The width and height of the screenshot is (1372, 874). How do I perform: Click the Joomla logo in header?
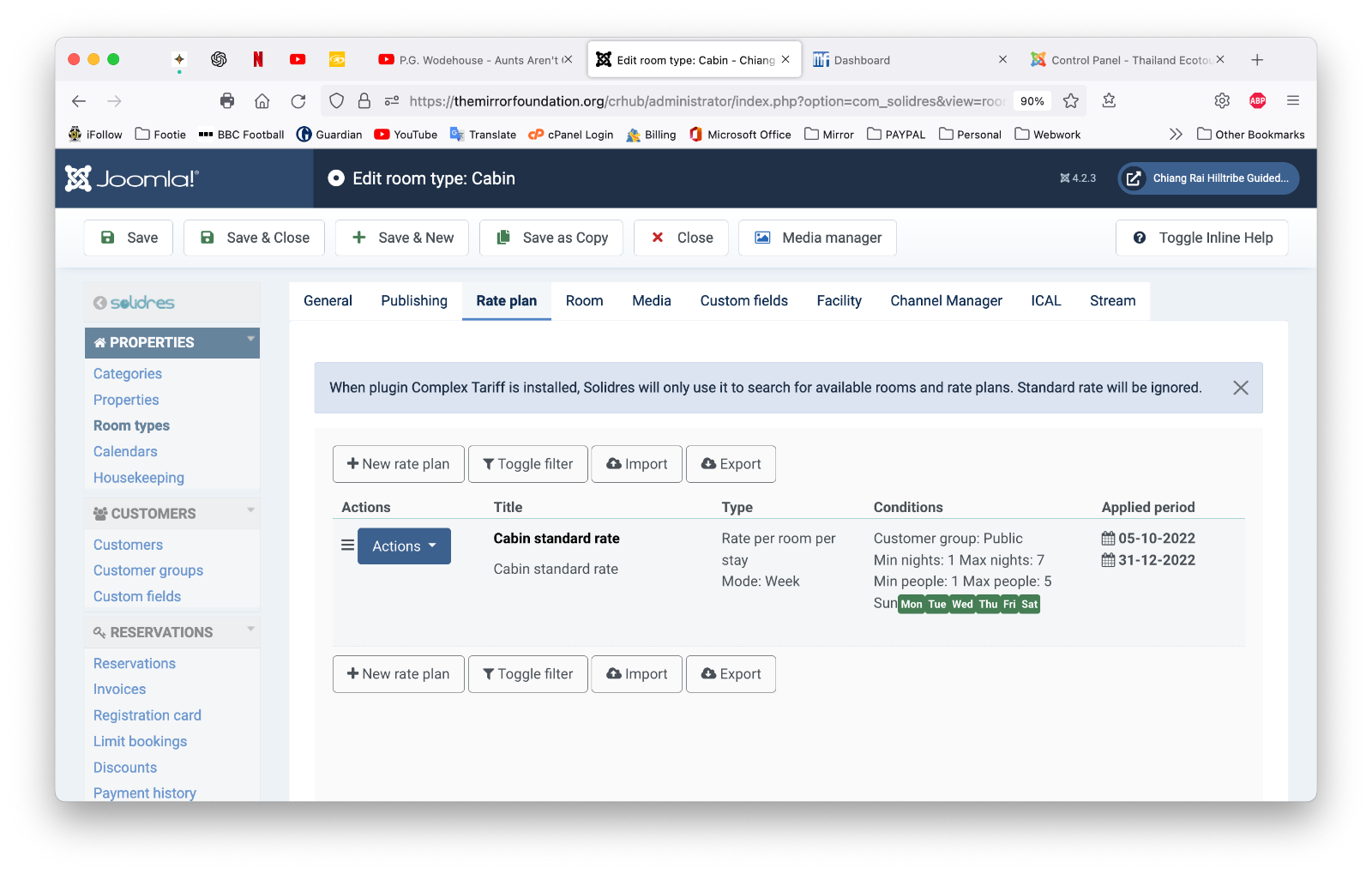[x=132, y=178]
